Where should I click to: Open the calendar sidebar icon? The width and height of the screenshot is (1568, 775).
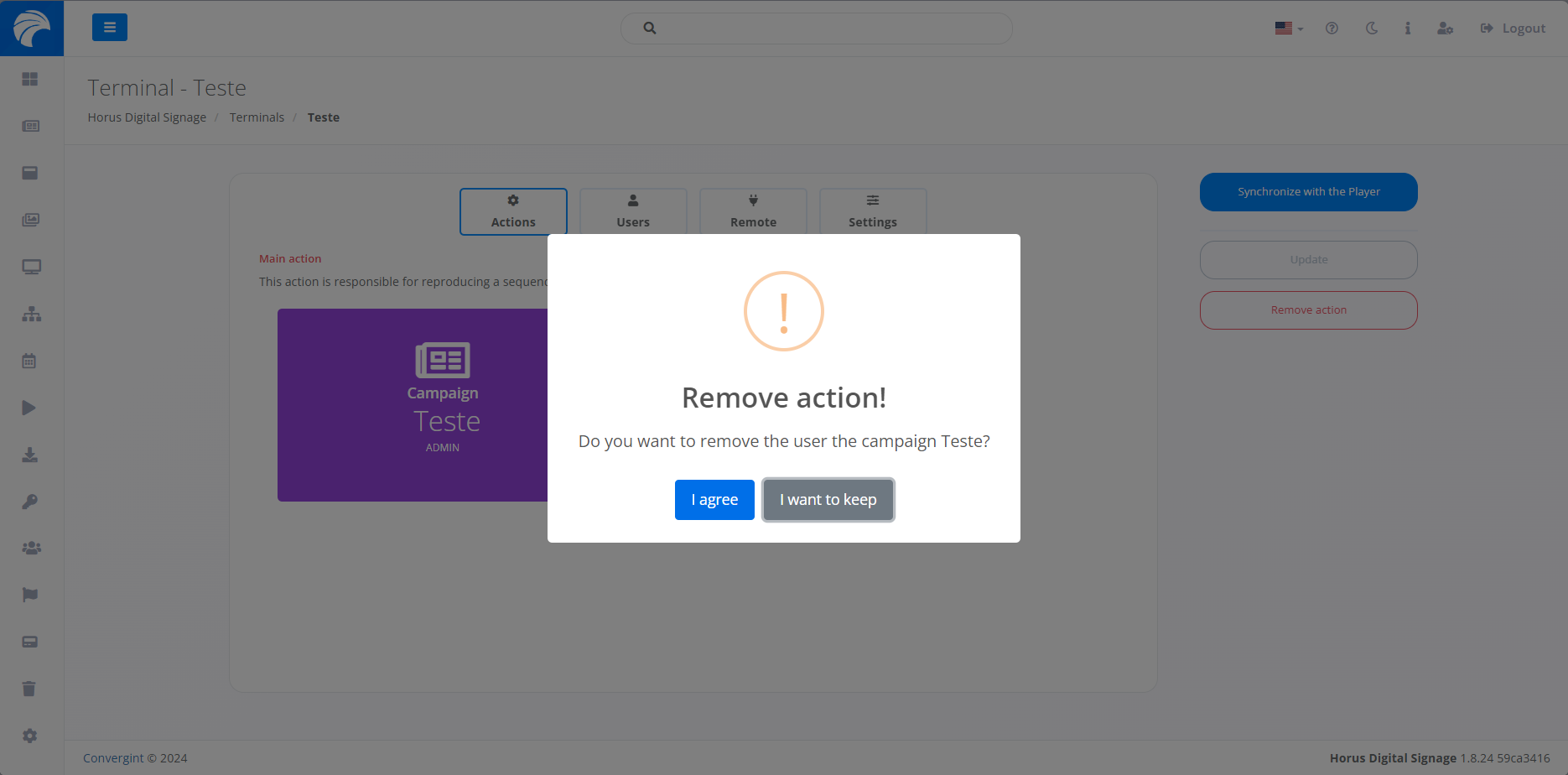(x=29, y=361)
